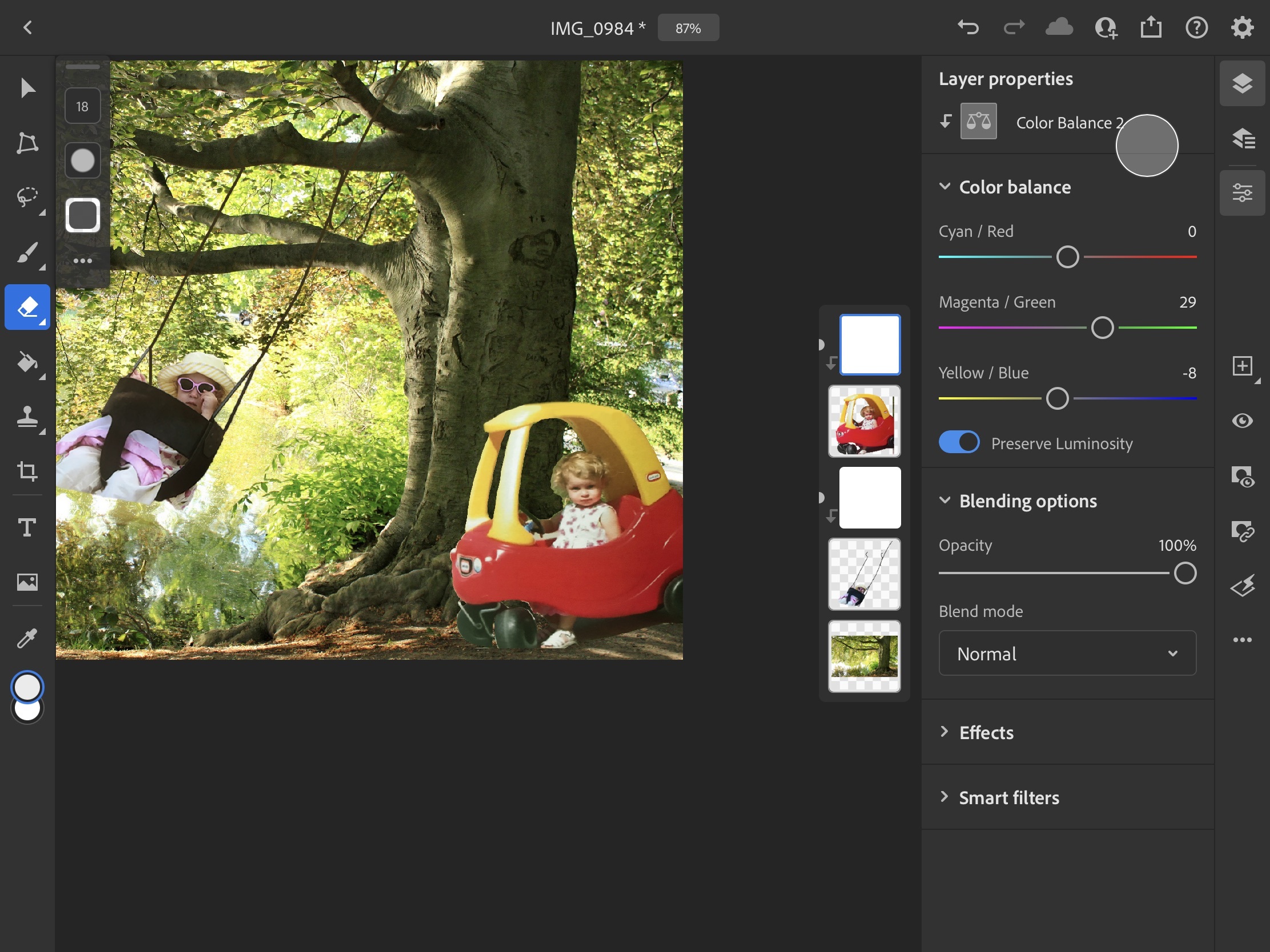Viewport: 1270px width, 952px height.
Task: Go back with the top-left arrow
Action: [27, 27]
